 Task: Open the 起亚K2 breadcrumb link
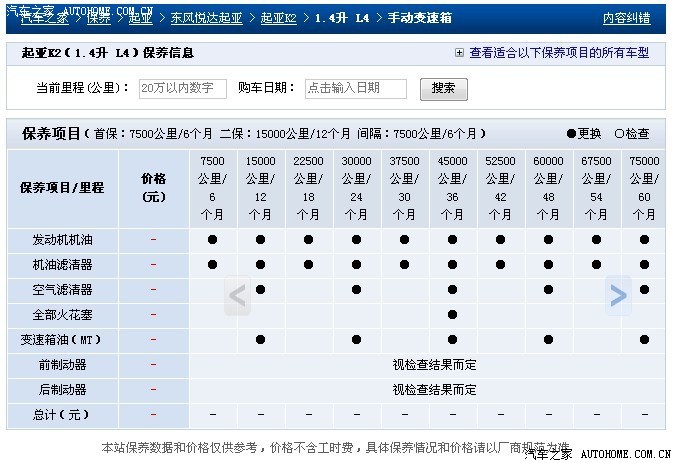pyautogui.click(x=278, y=18)
